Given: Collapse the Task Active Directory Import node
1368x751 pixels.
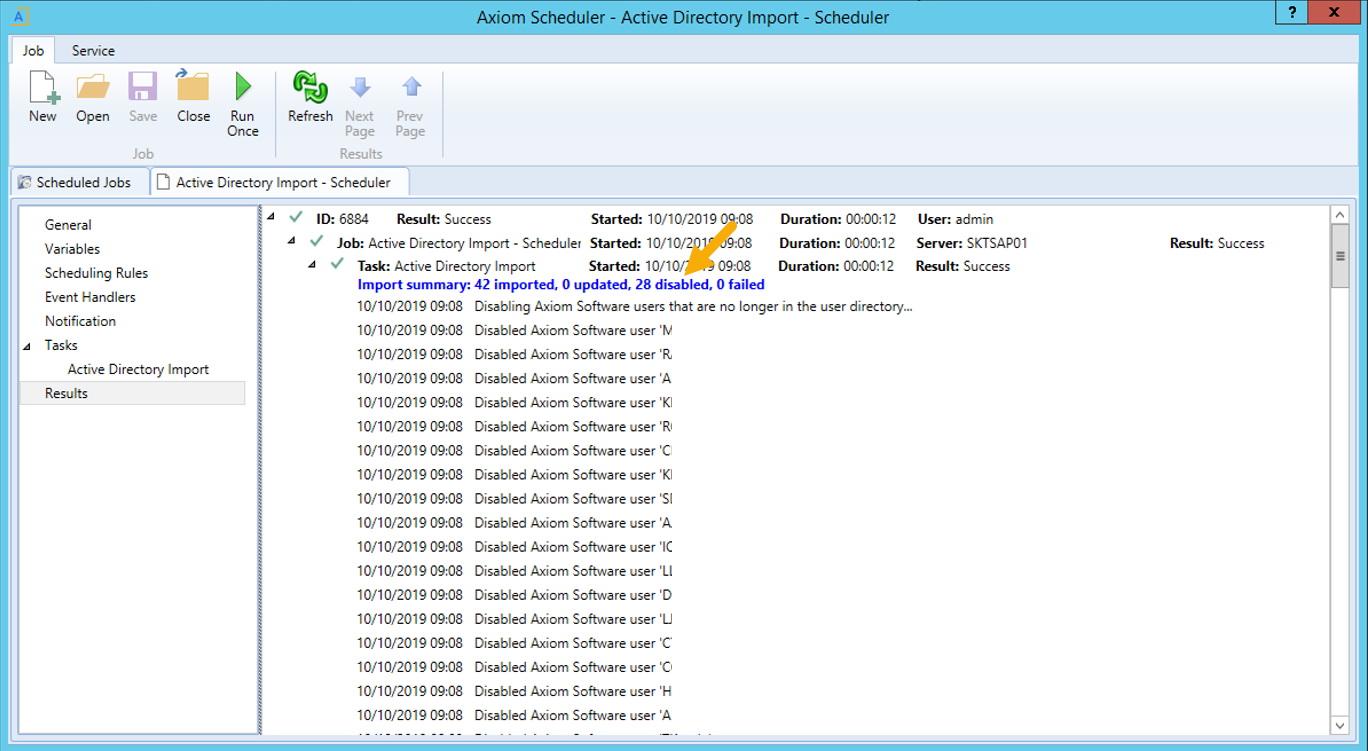Looking at the screenshot, I should click(312, 265).
